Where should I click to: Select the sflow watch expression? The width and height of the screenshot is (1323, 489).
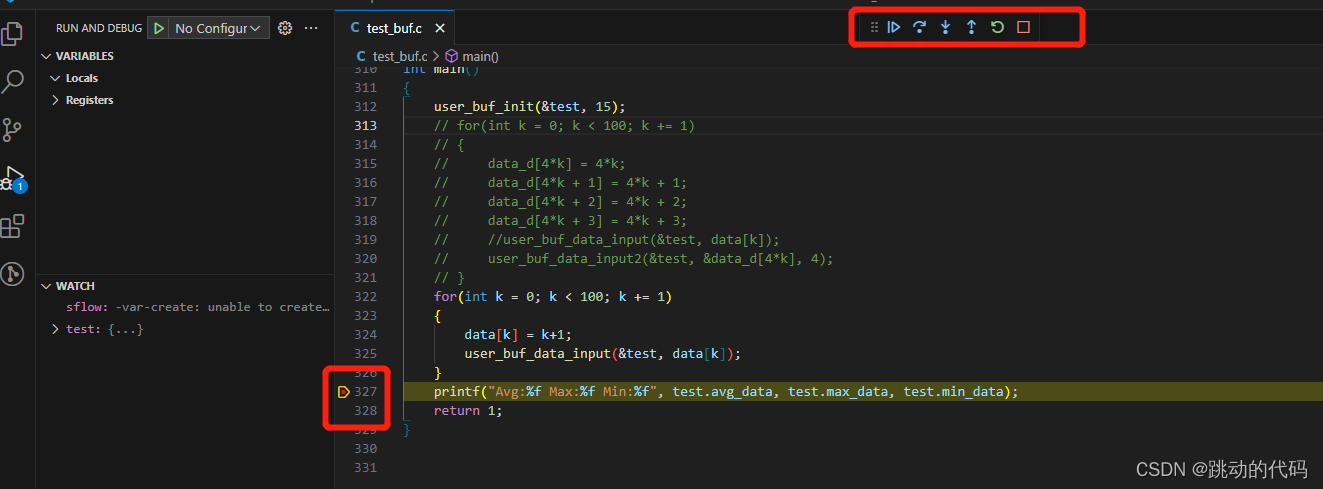198,307
